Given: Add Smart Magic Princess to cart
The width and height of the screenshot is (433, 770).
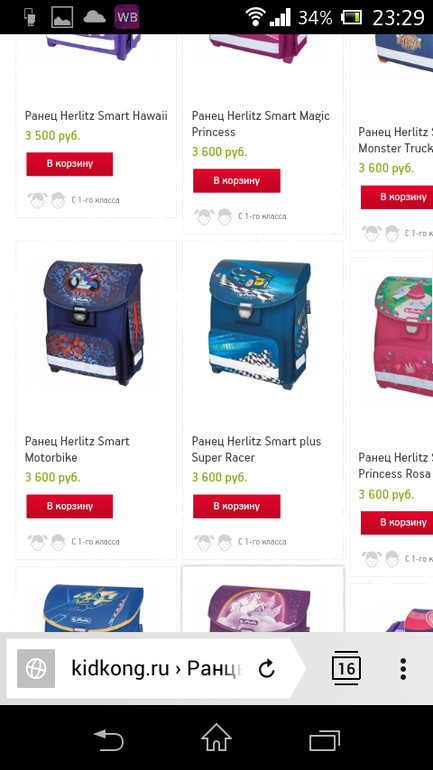Looking at the screenshot, I should pyautogui.click(x=237, y=181).
